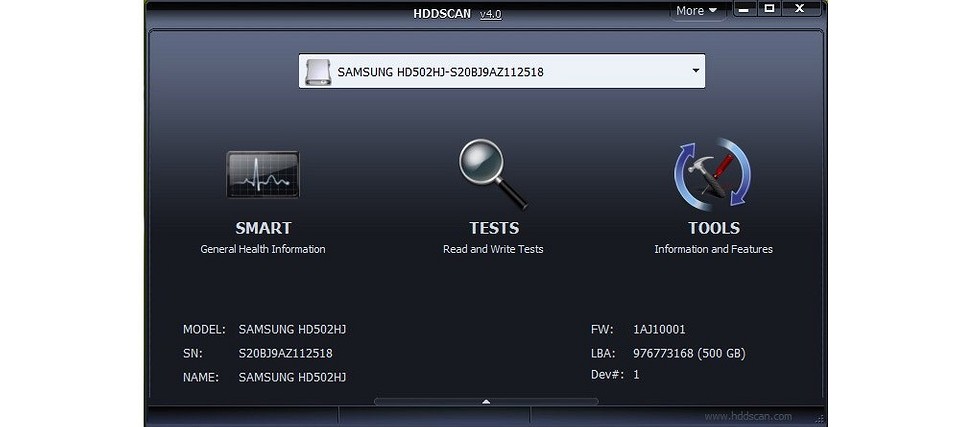The height and width of the screenshot is (427, 960).
Task: Click the TESTS label
Action: pyautogui.click(x=494, y=228)
